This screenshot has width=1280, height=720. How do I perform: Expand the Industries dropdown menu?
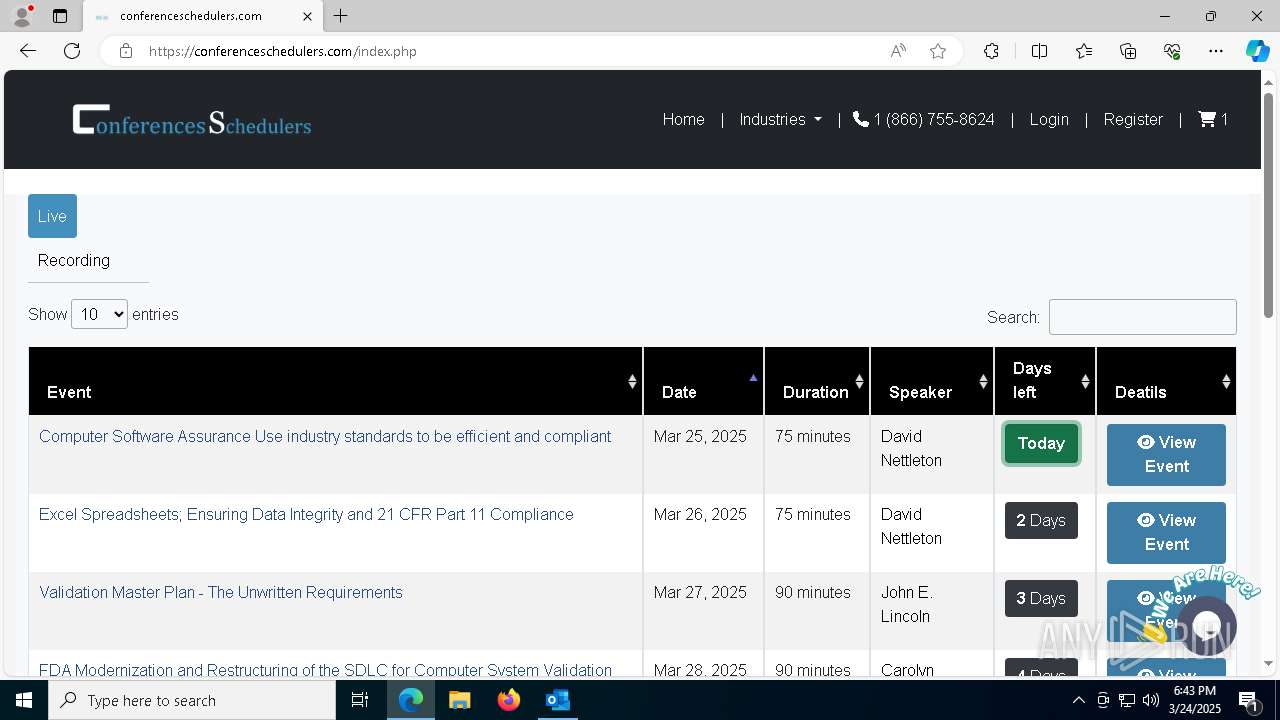point(780,119)
